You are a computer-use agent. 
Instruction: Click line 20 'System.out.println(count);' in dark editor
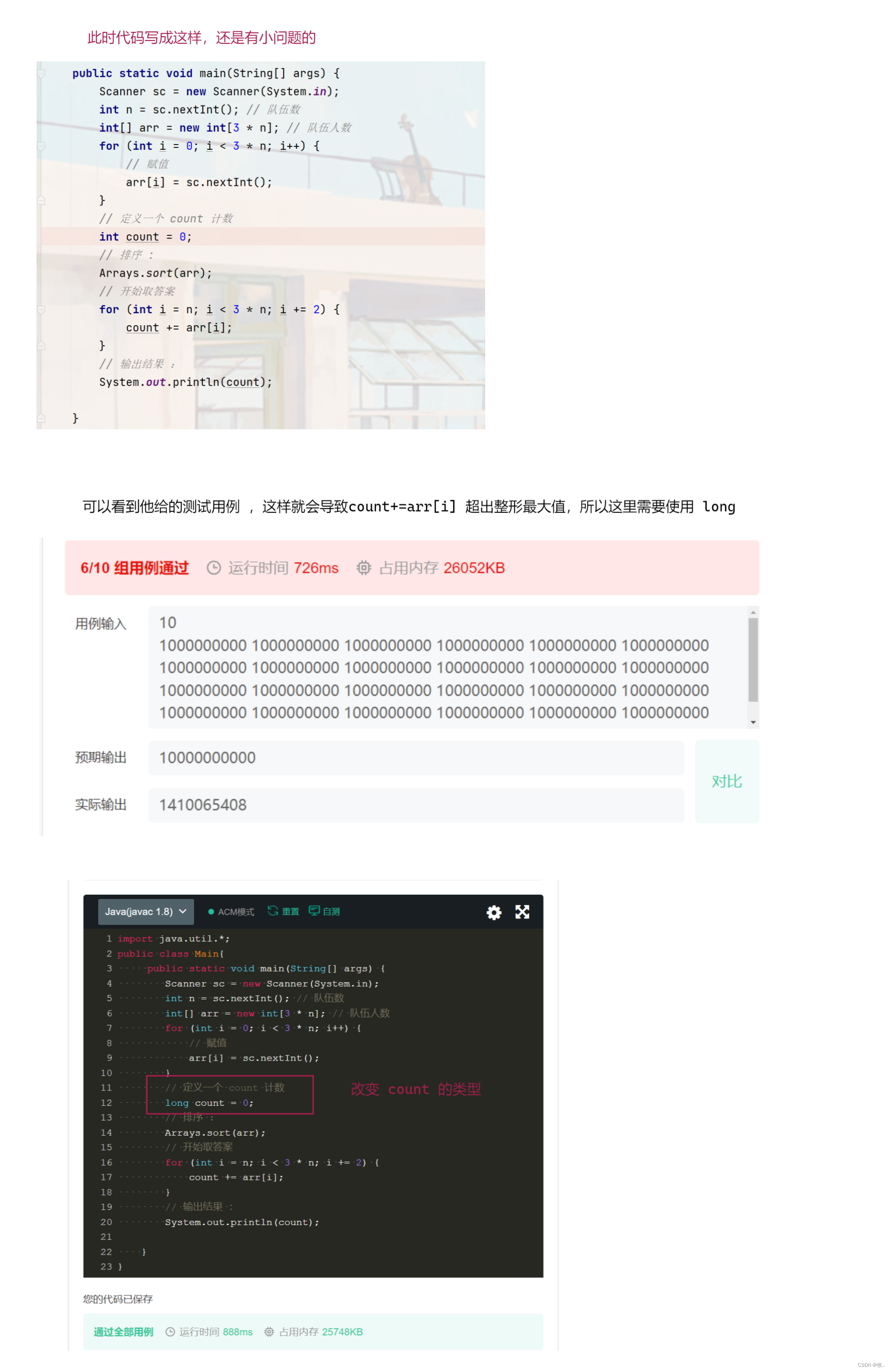pyautogui.click(x=242, y=1222)
